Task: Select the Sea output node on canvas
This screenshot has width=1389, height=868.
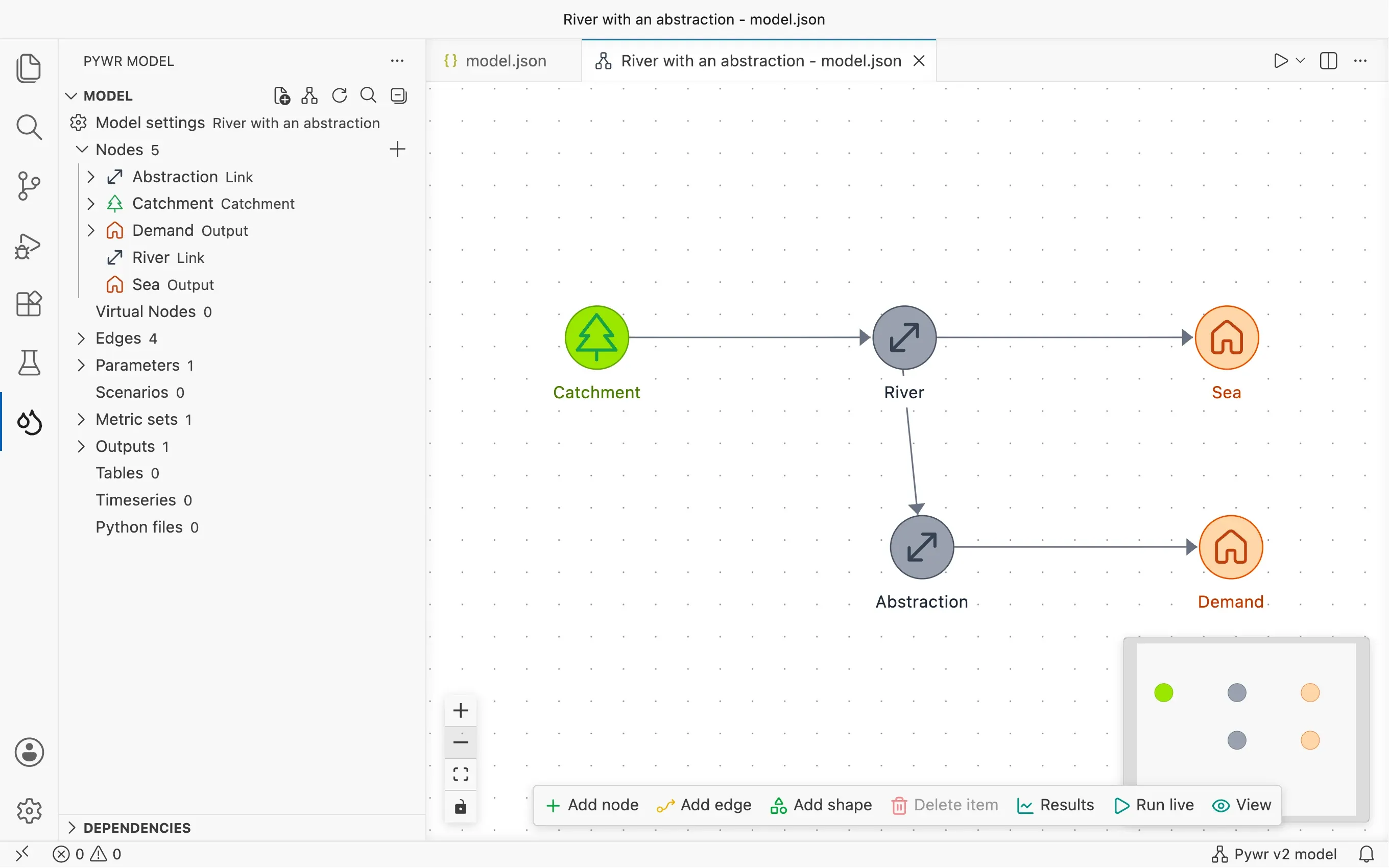Action: click(x=1227, y=337)
